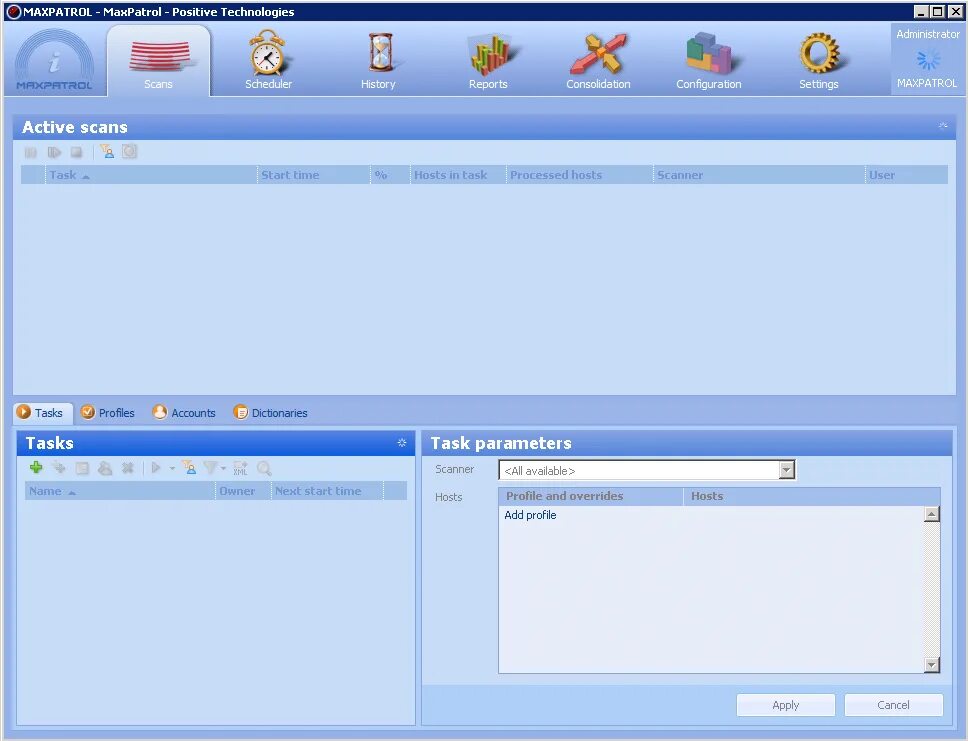The image size is (968, 741).
Task: Sort tasks by Owner column
Action: pyautogui.click(x=243, y=491)
